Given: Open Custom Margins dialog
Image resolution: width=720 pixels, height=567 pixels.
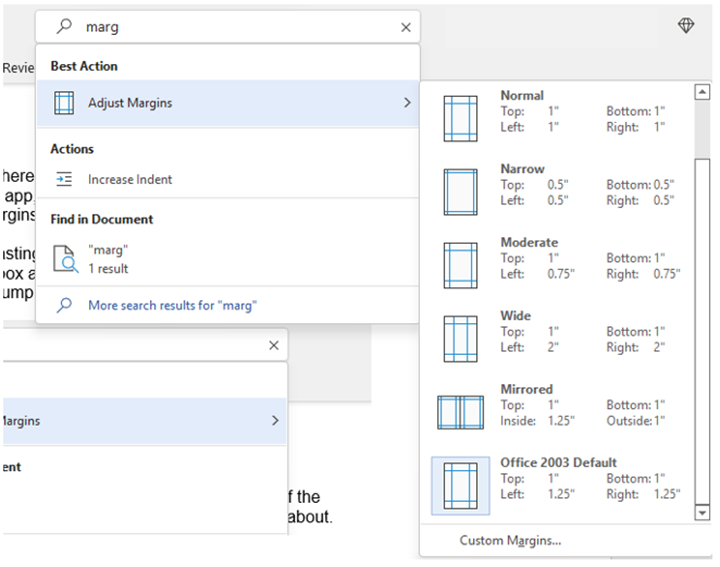Looking at the screenshot, I should point(510,541).
